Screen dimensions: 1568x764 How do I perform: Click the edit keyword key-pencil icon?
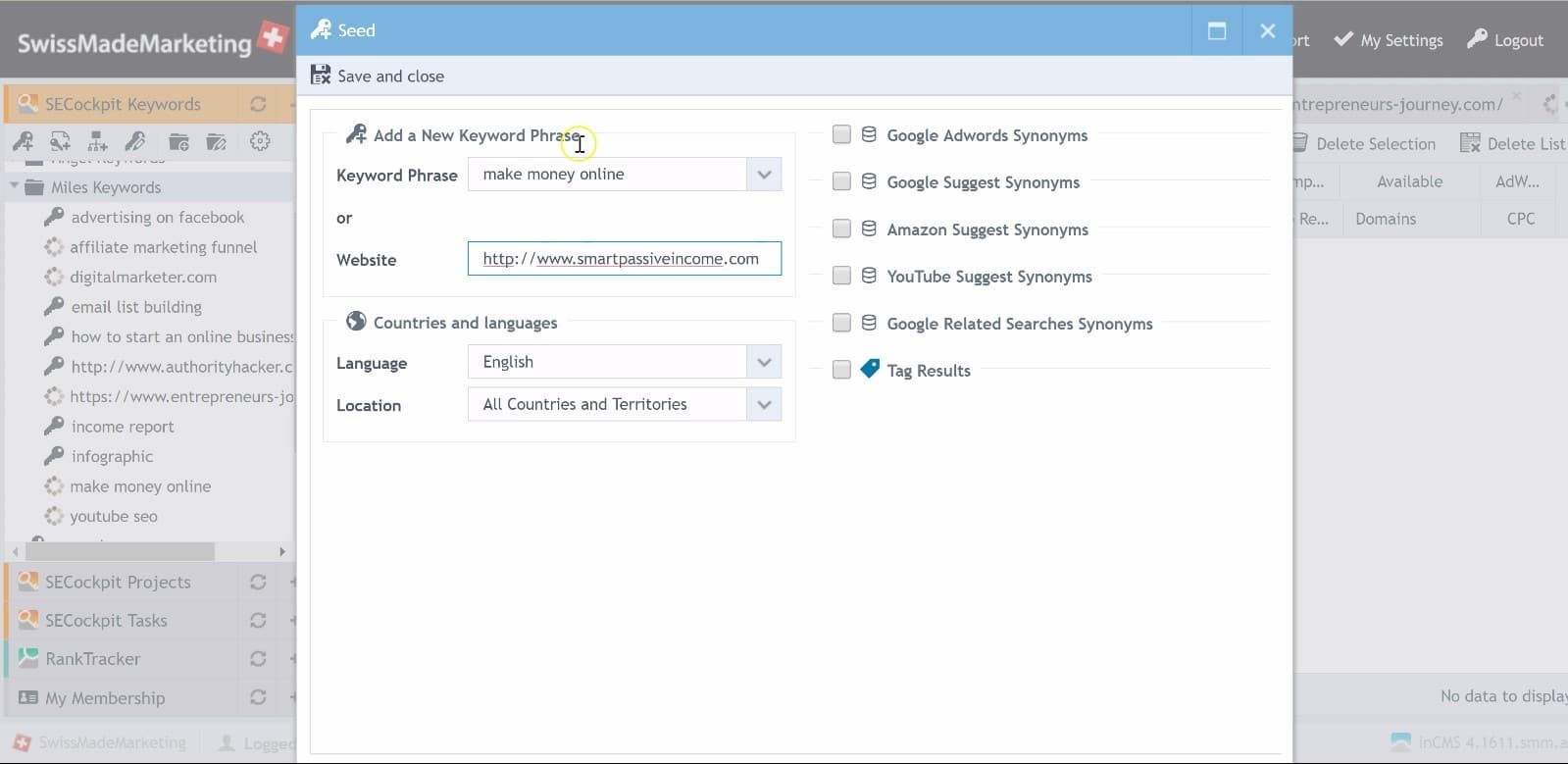(x=134, y=142)
